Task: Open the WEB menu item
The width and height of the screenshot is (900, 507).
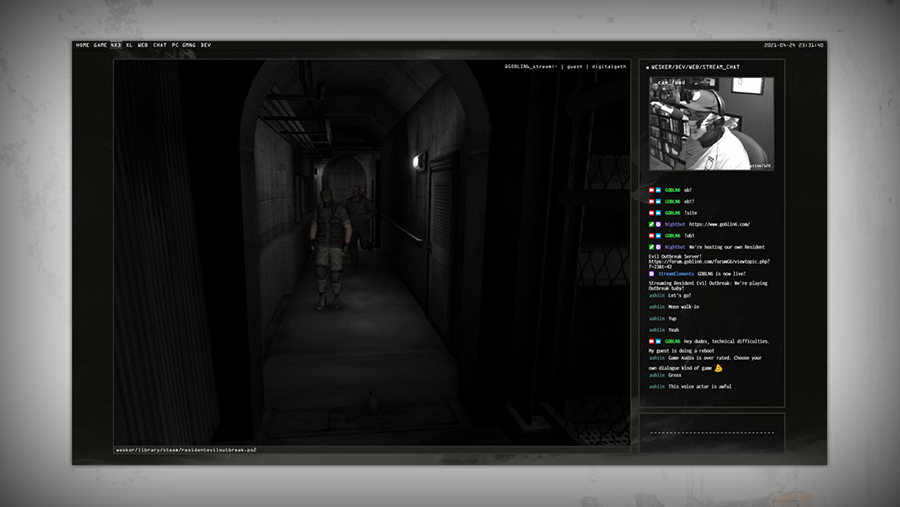Action: tap(142, 45)
